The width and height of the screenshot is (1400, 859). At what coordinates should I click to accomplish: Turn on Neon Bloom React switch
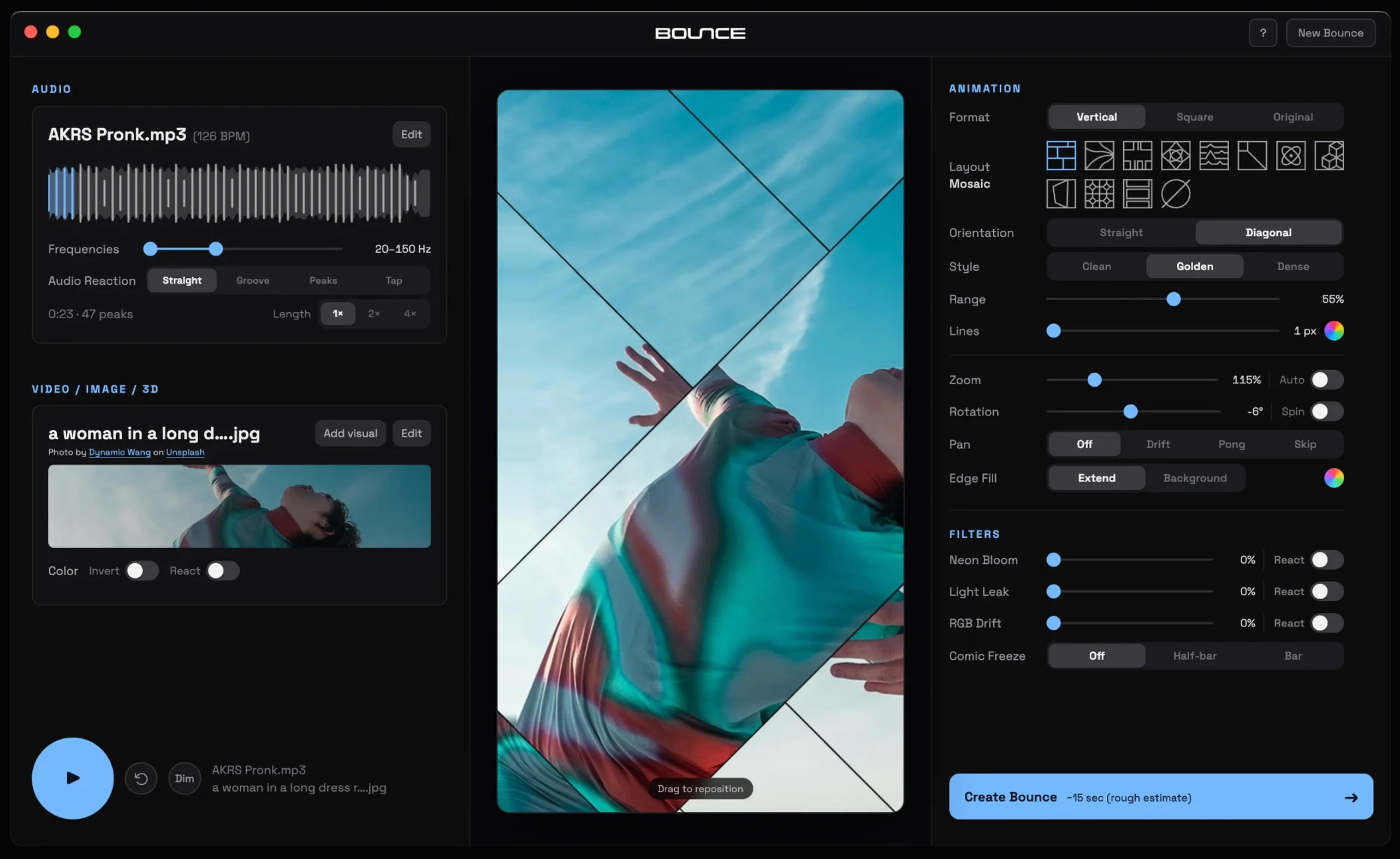coord(1327,560)
